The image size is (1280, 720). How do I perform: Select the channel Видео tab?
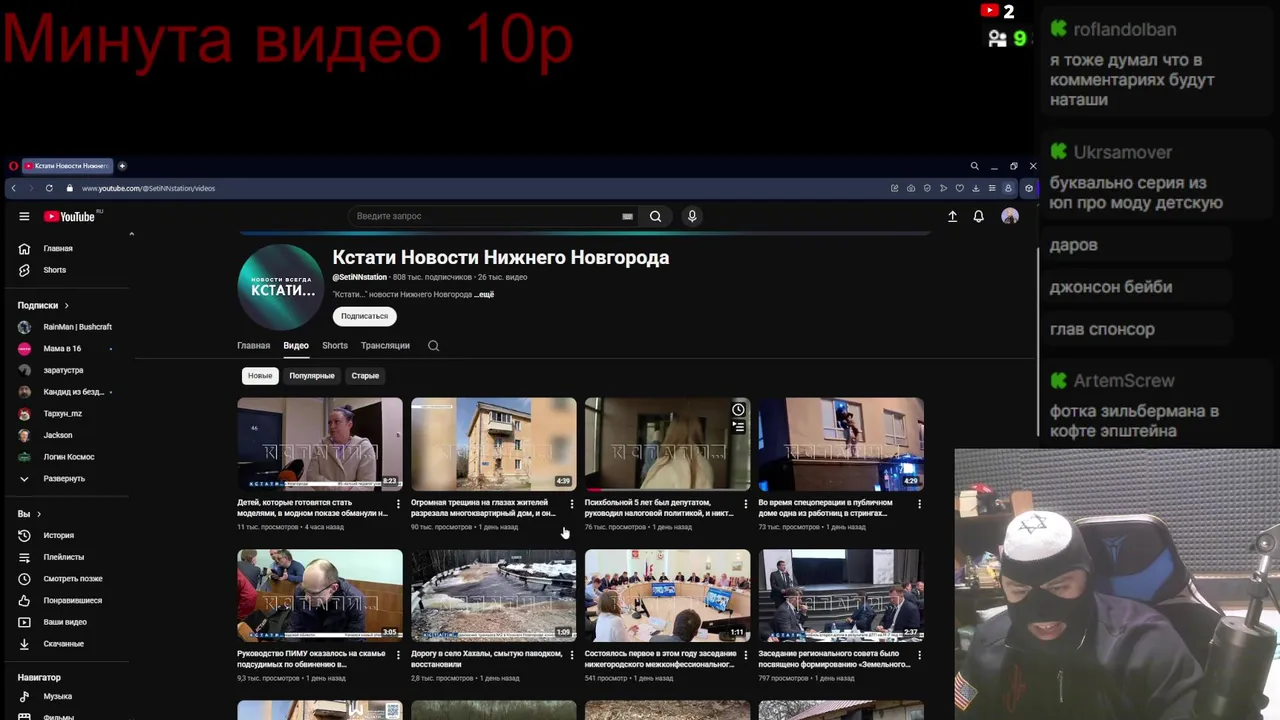[x=296, y=346]
